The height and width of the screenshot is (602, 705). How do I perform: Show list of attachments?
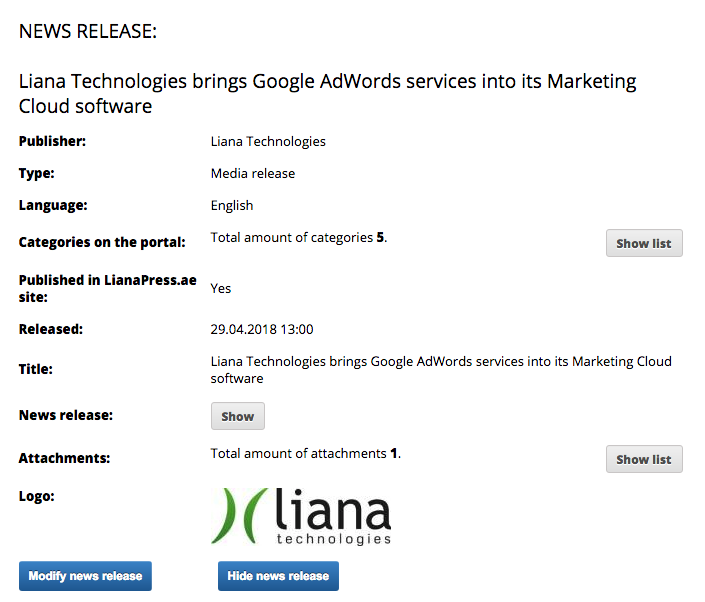[x=643, y=459]
